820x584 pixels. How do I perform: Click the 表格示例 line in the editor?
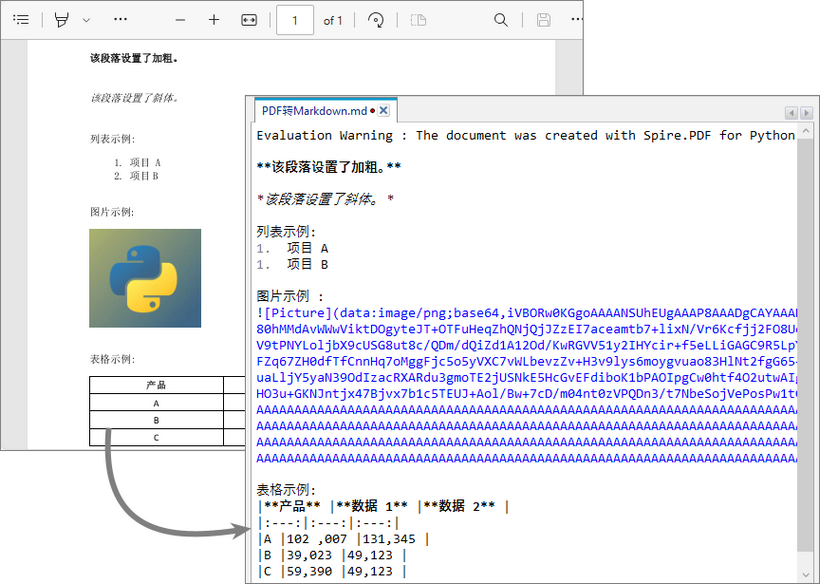tap(286, 490)
